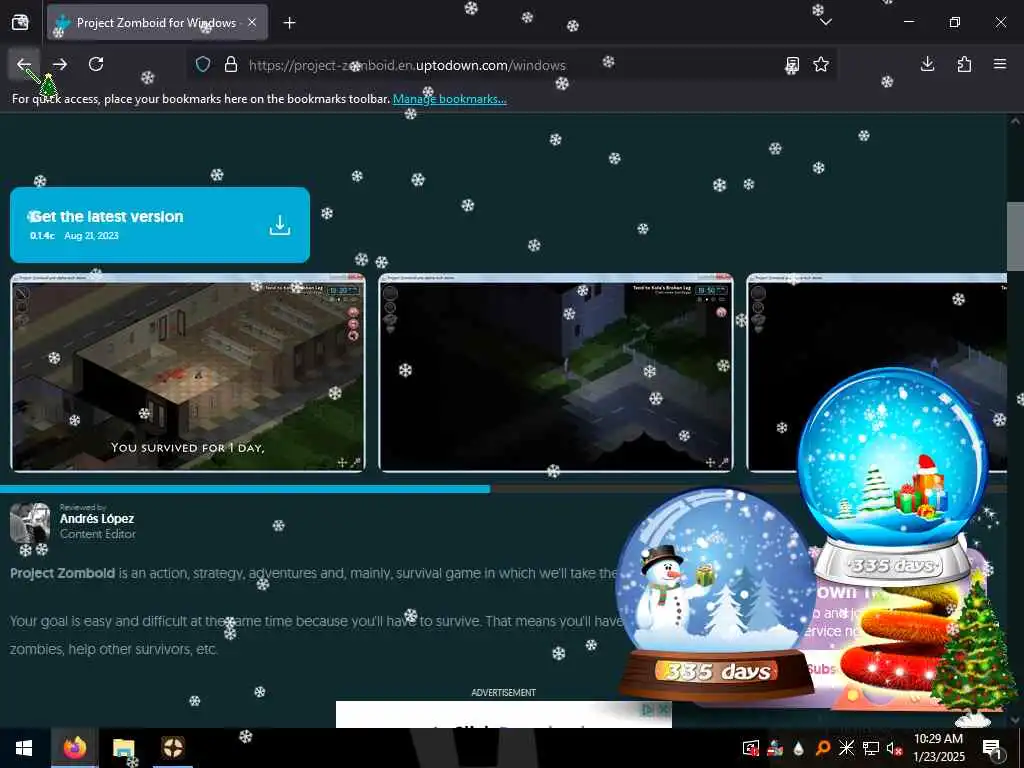
Task: Click Firefox icon in the taskbar
Action: (x=75, y=748)
